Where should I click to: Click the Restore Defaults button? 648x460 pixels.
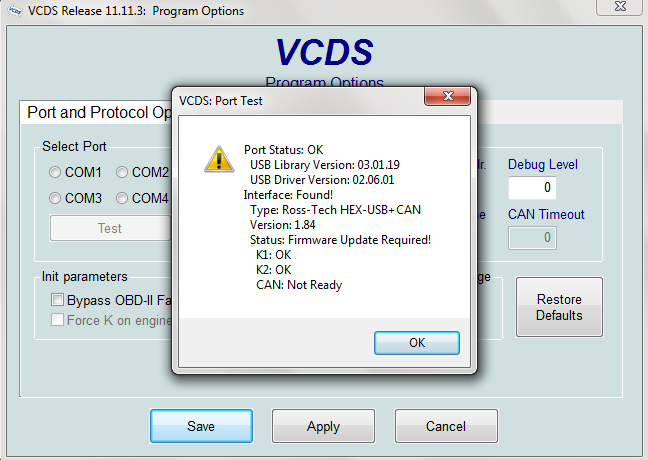[559, 307]
